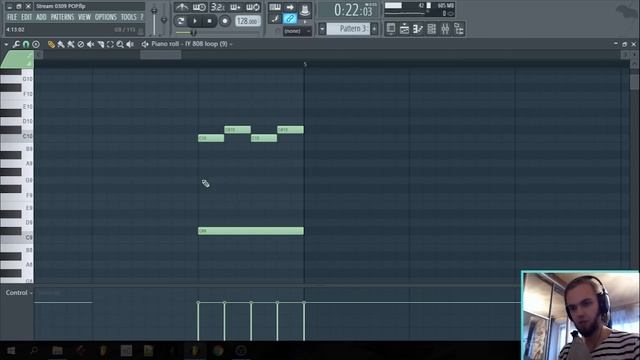Click the step-edit arrow icon
Screen dimensions: 640x360
(290, 7)
